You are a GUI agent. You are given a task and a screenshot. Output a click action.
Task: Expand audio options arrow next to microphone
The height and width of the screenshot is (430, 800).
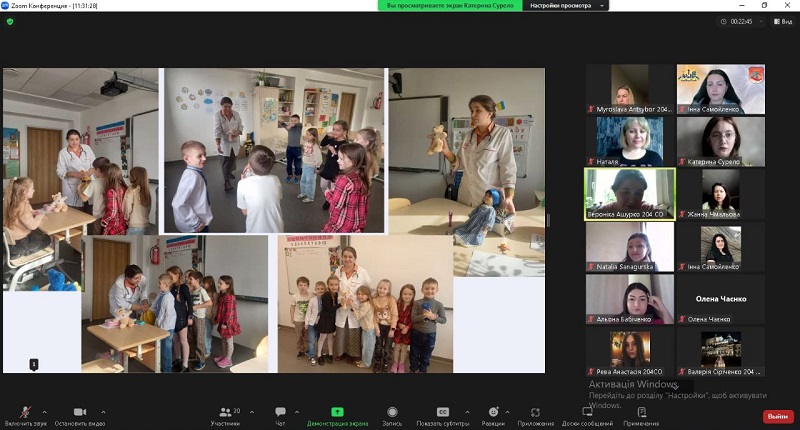click(x=46, y=411)
